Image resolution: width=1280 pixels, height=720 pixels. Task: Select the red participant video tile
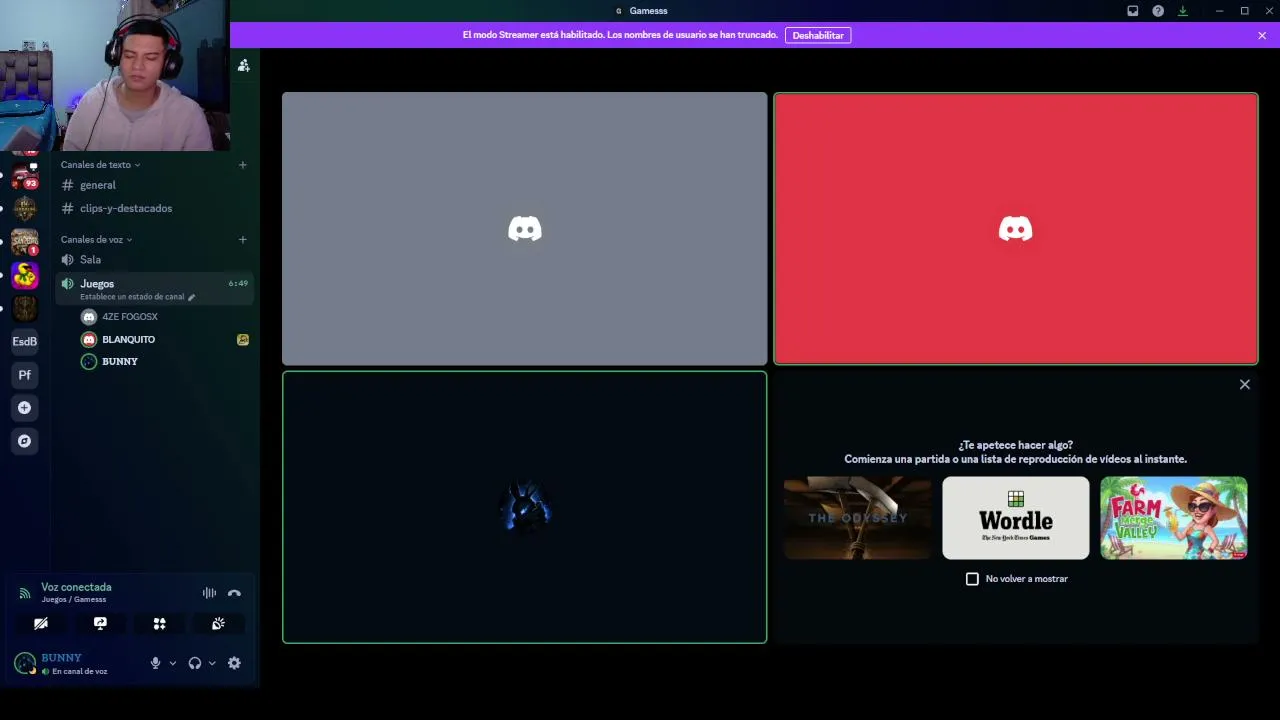coord(1016,229)
